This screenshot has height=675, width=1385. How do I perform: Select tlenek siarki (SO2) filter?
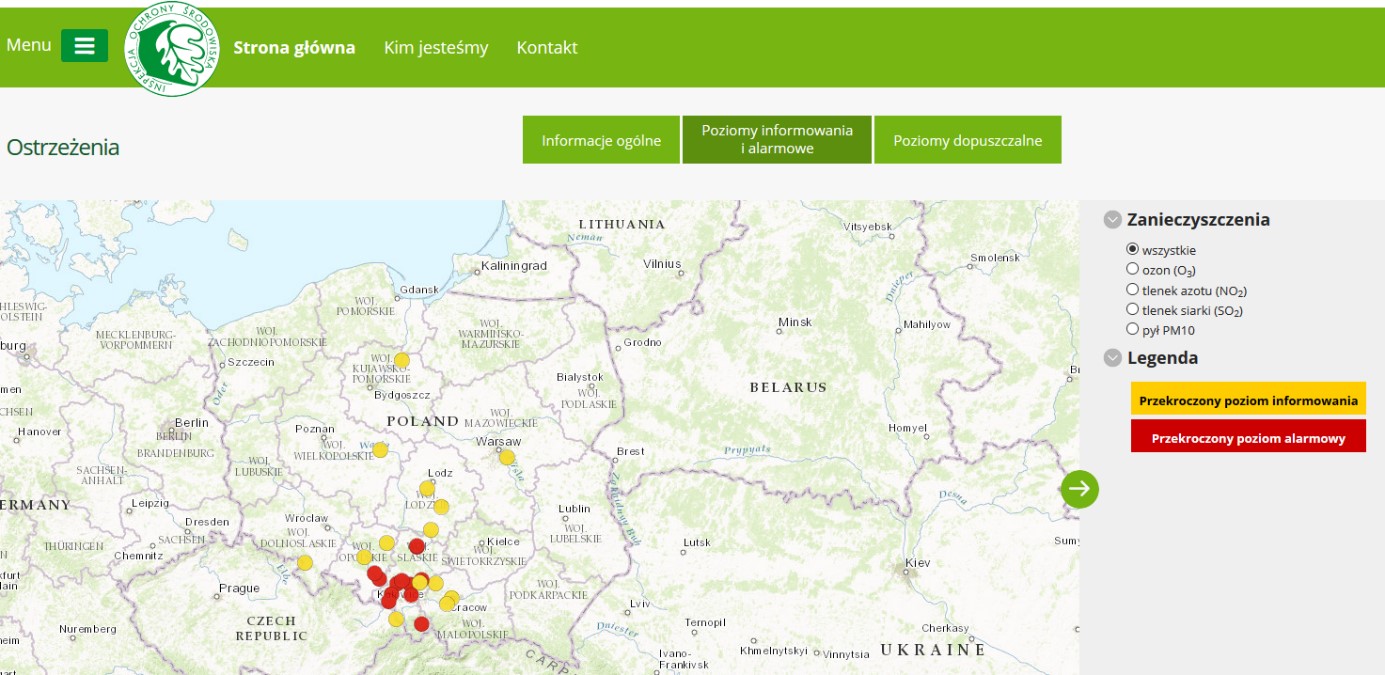click(x=1133, y=309)
